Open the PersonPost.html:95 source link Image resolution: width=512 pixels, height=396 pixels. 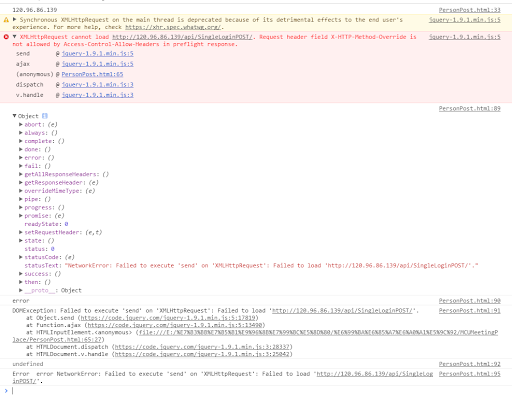[x=469, y=374]
